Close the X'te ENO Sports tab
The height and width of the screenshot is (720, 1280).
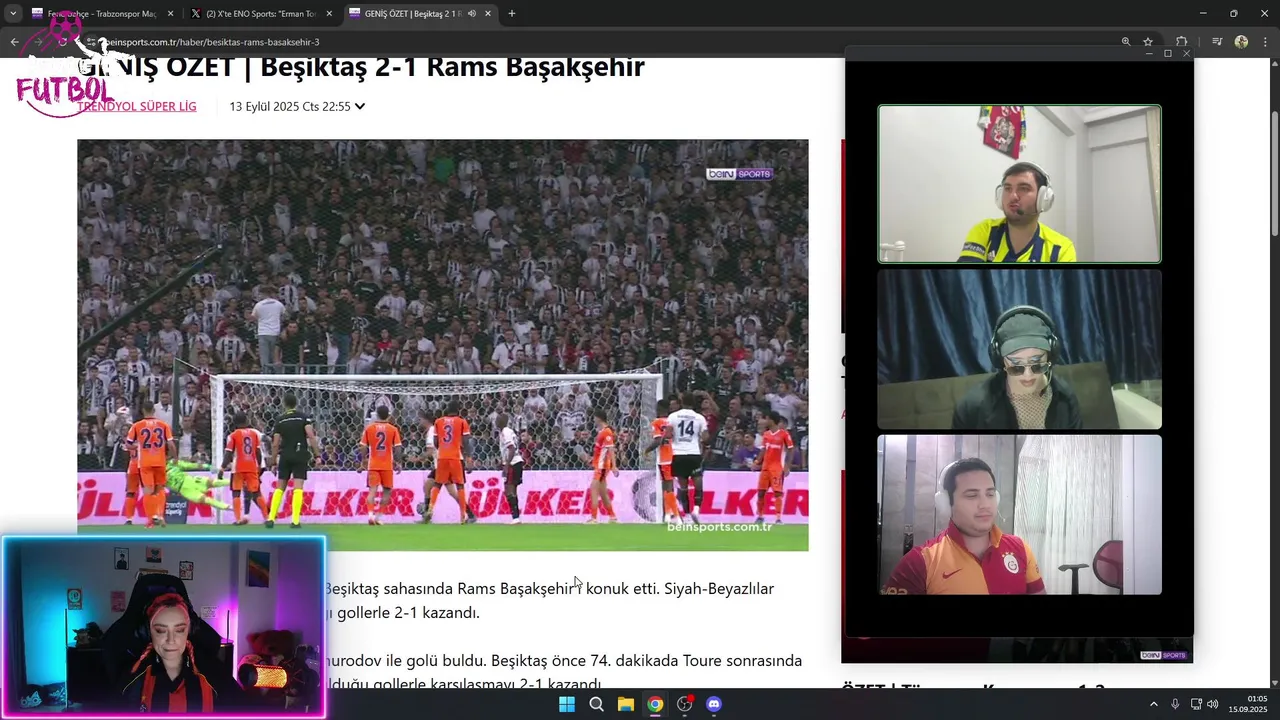(x=329, y=14)
